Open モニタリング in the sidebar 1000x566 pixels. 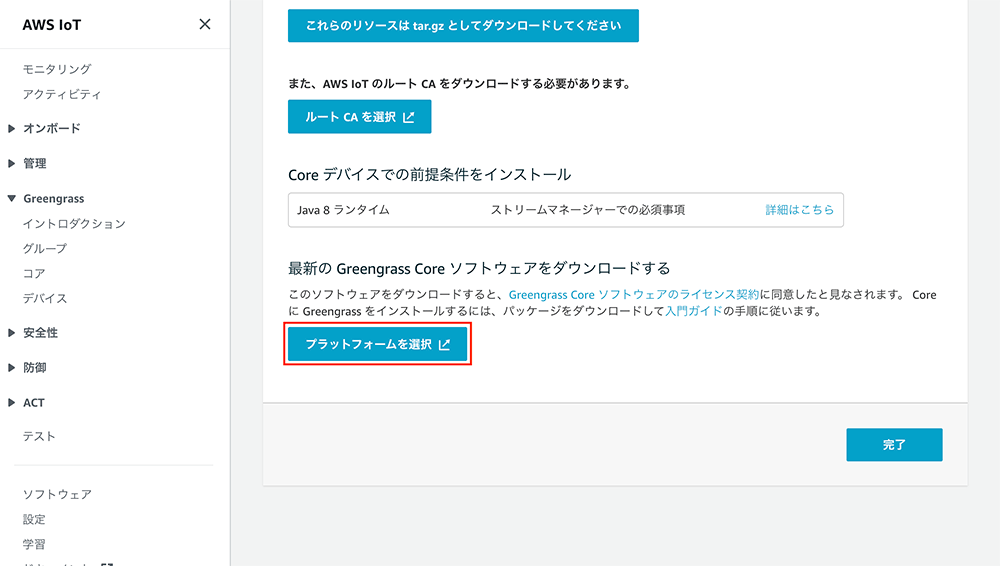(x=57, y=69)
